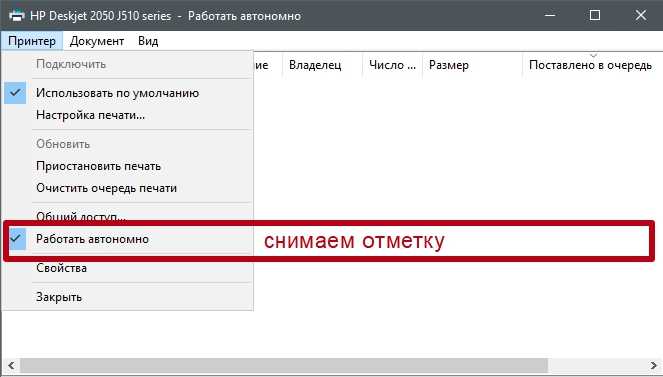Click the horizontal scrollbar right arrow

[654, 365]
